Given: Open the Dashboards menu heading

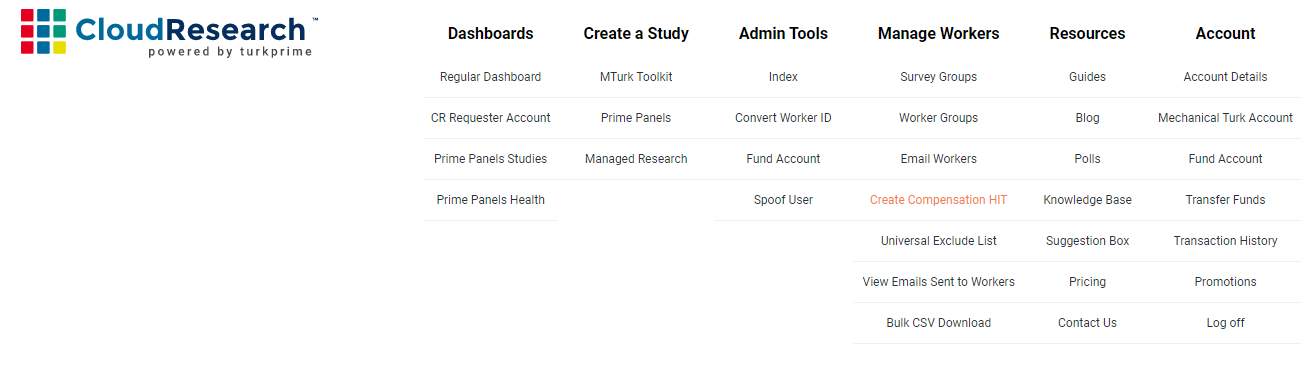Looking at the screenshot, I should 490,33.
